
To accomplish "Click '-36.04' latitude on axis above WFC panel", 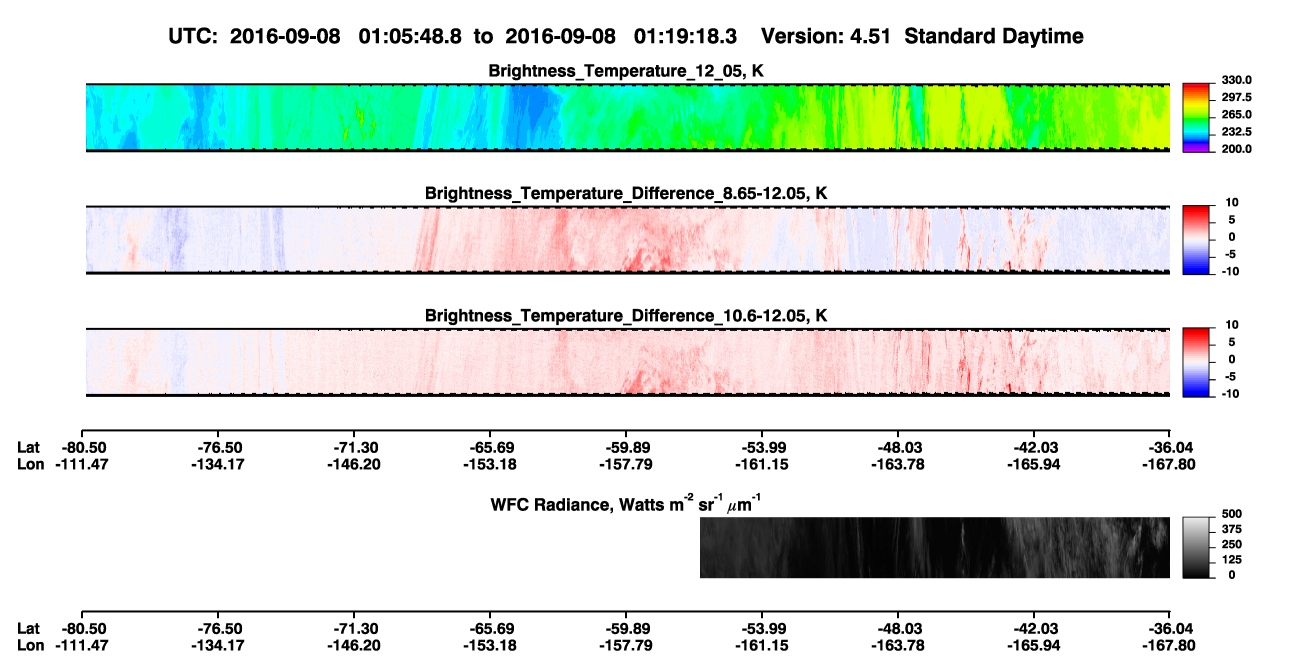I will coord(1170,447).
